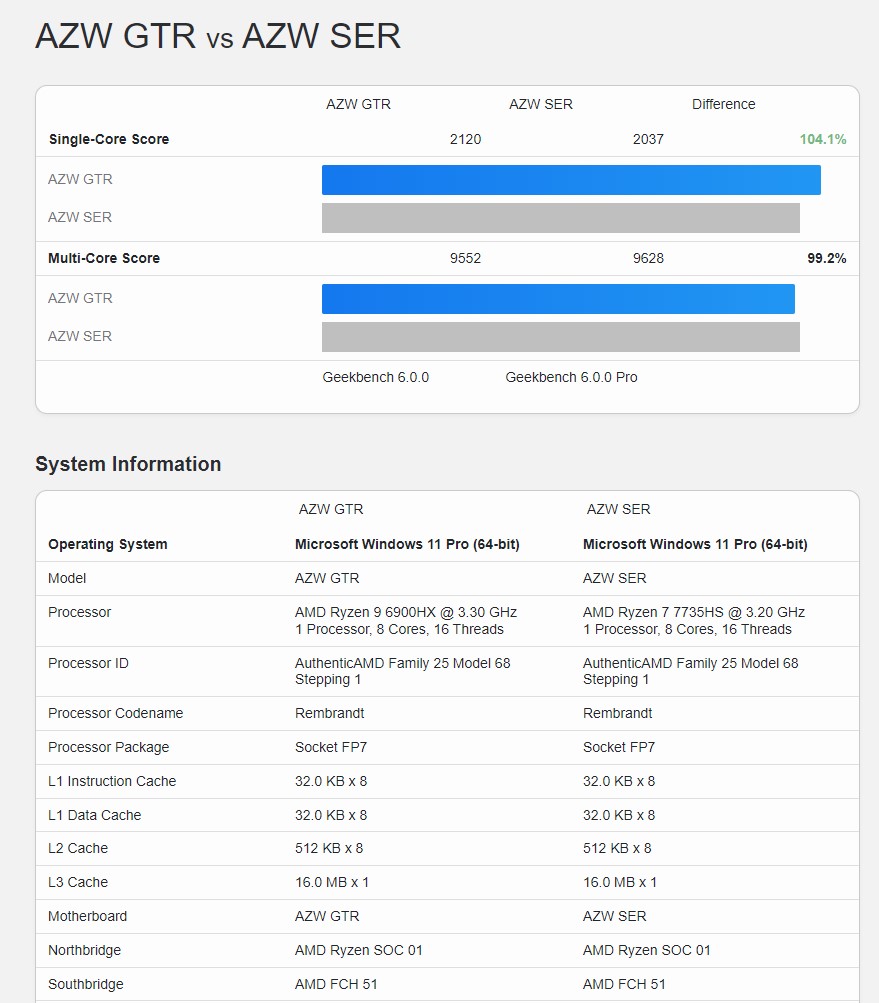Select the L3 Cache row label
Screen dimensions: 879x1003
point(78,882)
